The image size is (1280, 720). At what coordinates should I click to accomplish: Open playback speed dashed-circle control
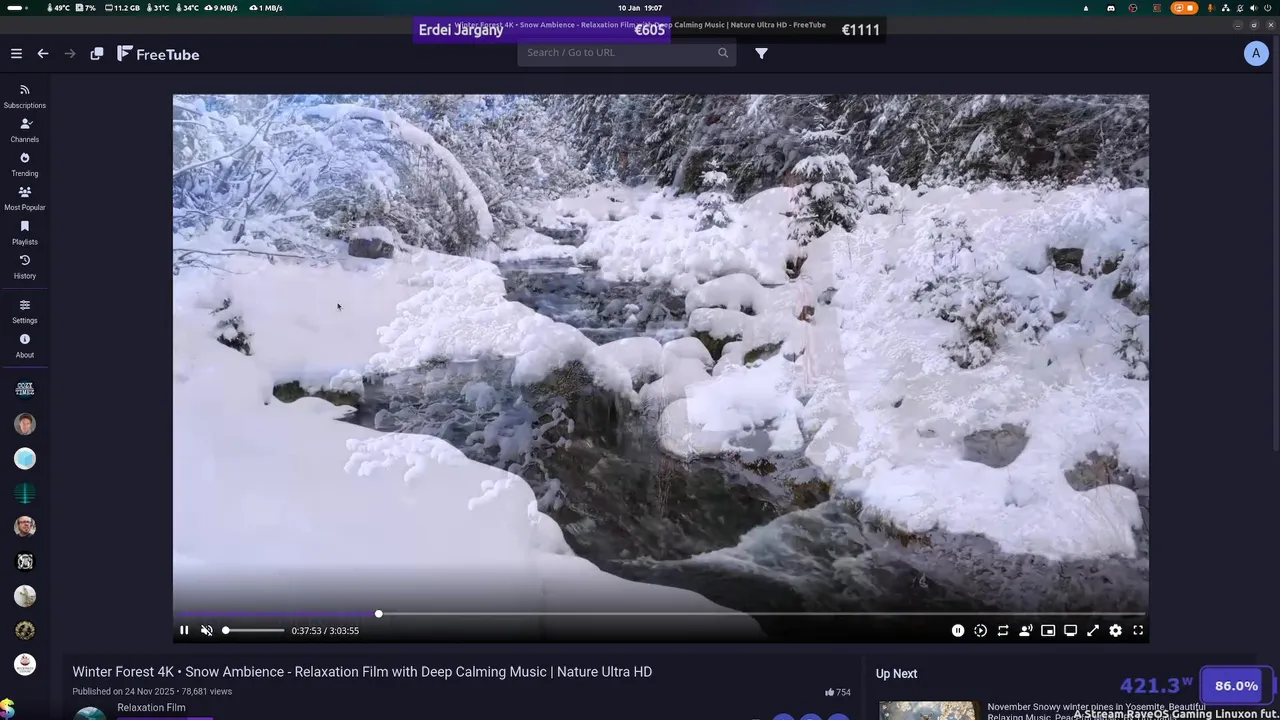tap(980, 630)
